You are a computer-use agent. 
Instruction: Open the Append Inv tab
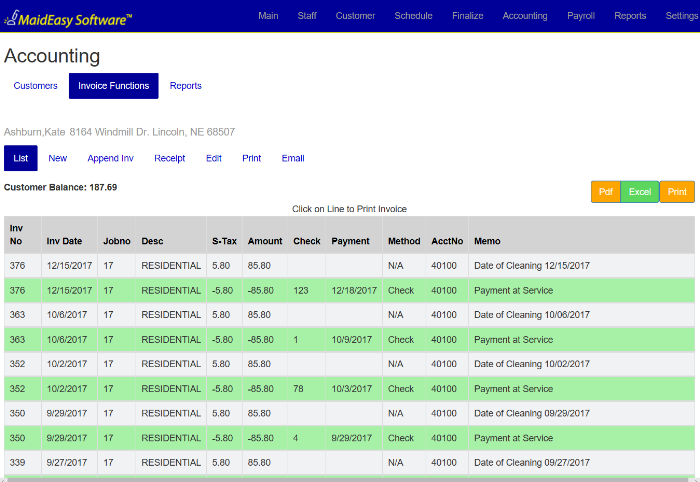110,158
